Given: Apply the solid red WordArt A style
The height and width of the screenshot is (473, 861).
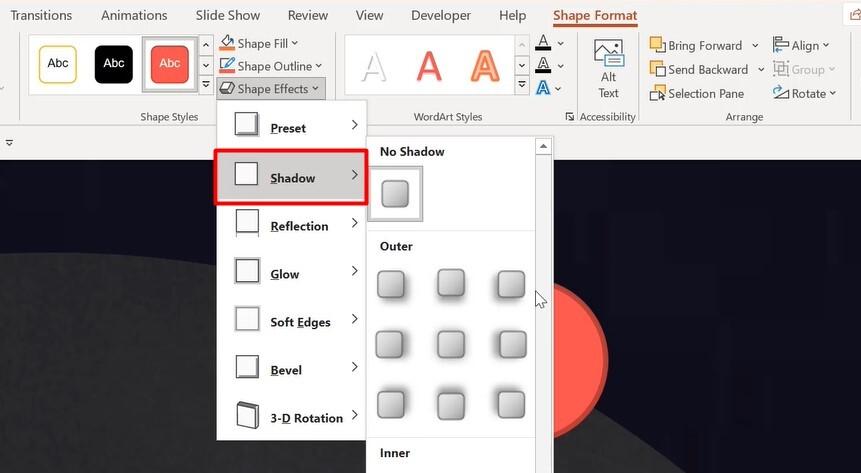Looking at the screenshot, I should [x=429, y=66].
